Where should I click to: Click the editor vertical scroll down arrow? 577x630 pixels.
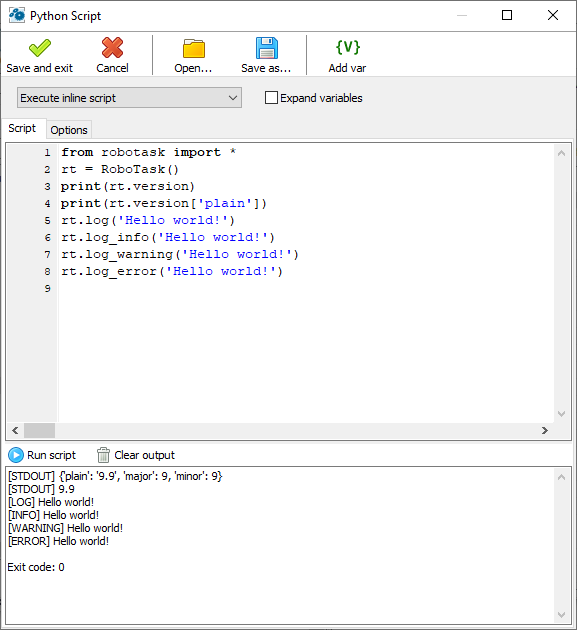(562, 414)
